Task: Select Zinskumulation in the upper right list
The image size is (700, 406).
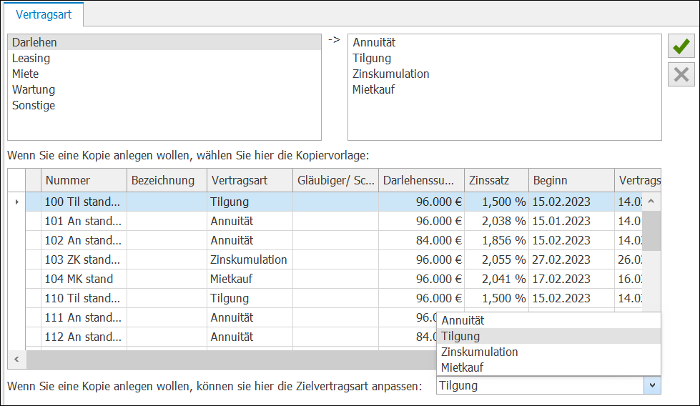Action: point(504,74)
